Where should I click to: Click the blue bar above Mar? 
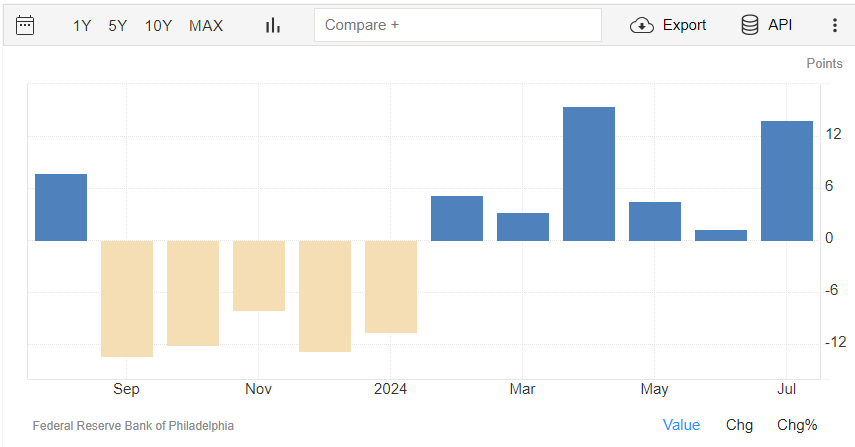(523, 227)
